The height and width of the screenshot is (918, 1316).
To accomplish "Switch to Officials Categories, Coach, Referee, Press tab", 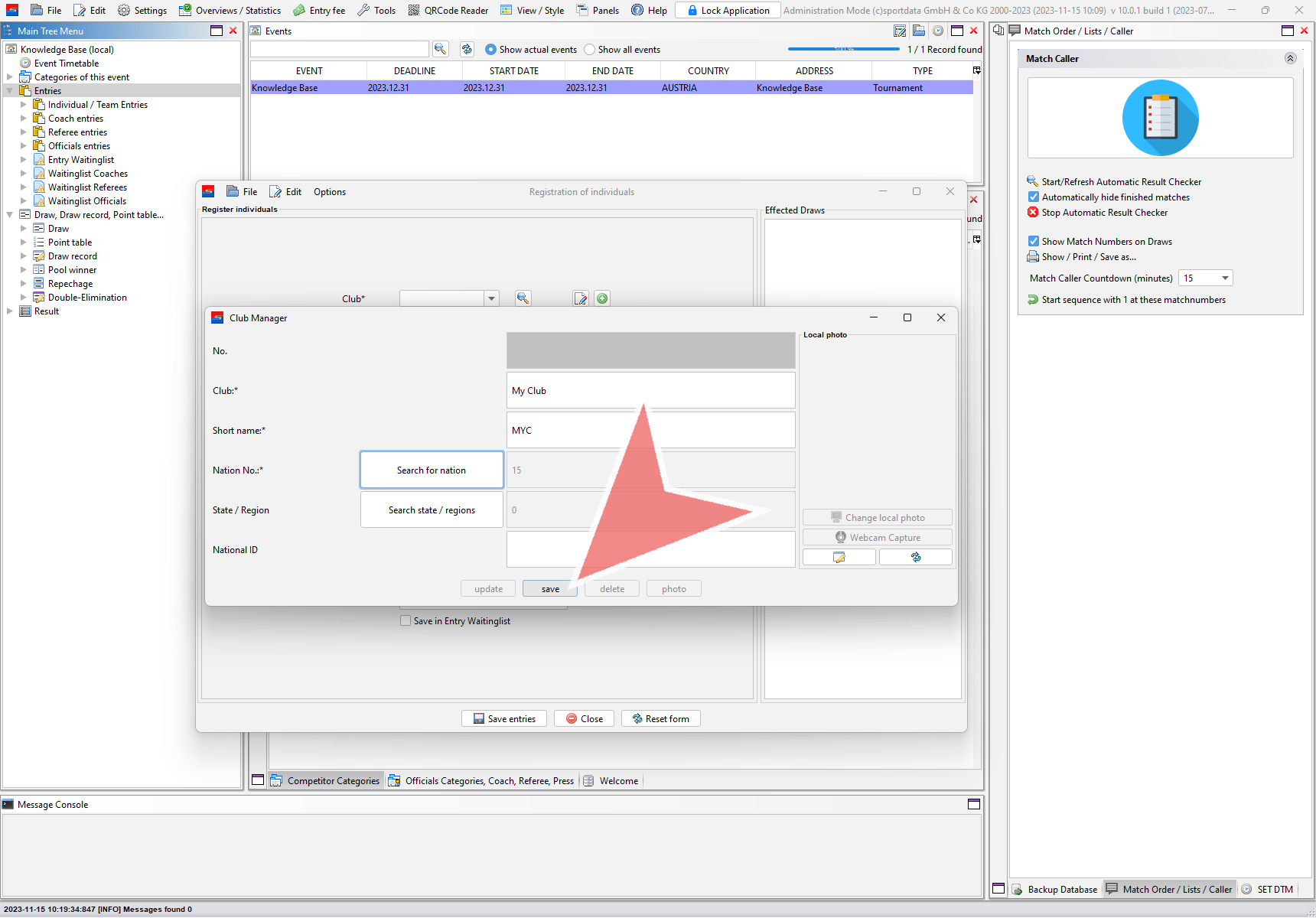I will pyautogui.click(x=481, y=780).
